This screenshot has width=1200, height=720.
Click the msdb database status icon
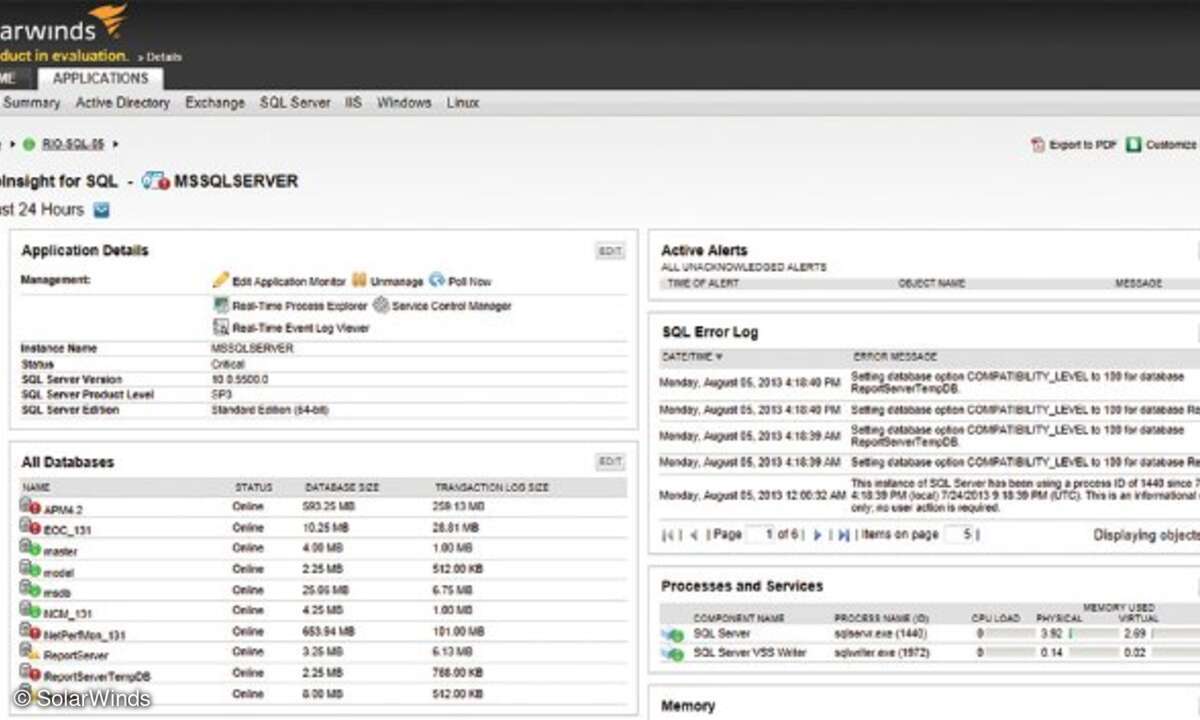(x=30, y=590)
